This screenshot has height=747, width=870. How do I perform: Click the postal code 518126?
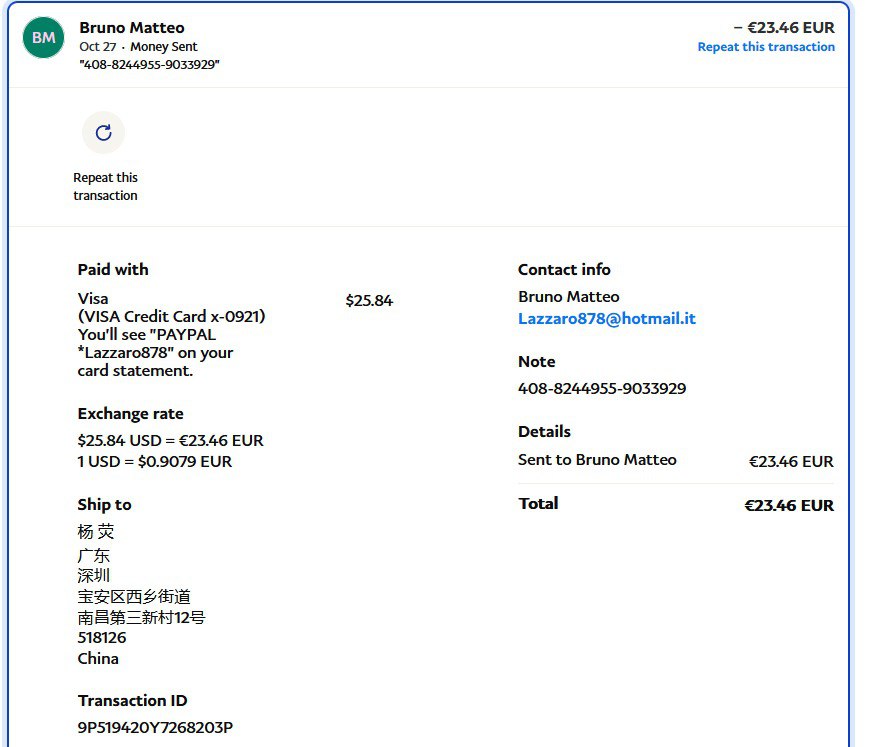102,638
